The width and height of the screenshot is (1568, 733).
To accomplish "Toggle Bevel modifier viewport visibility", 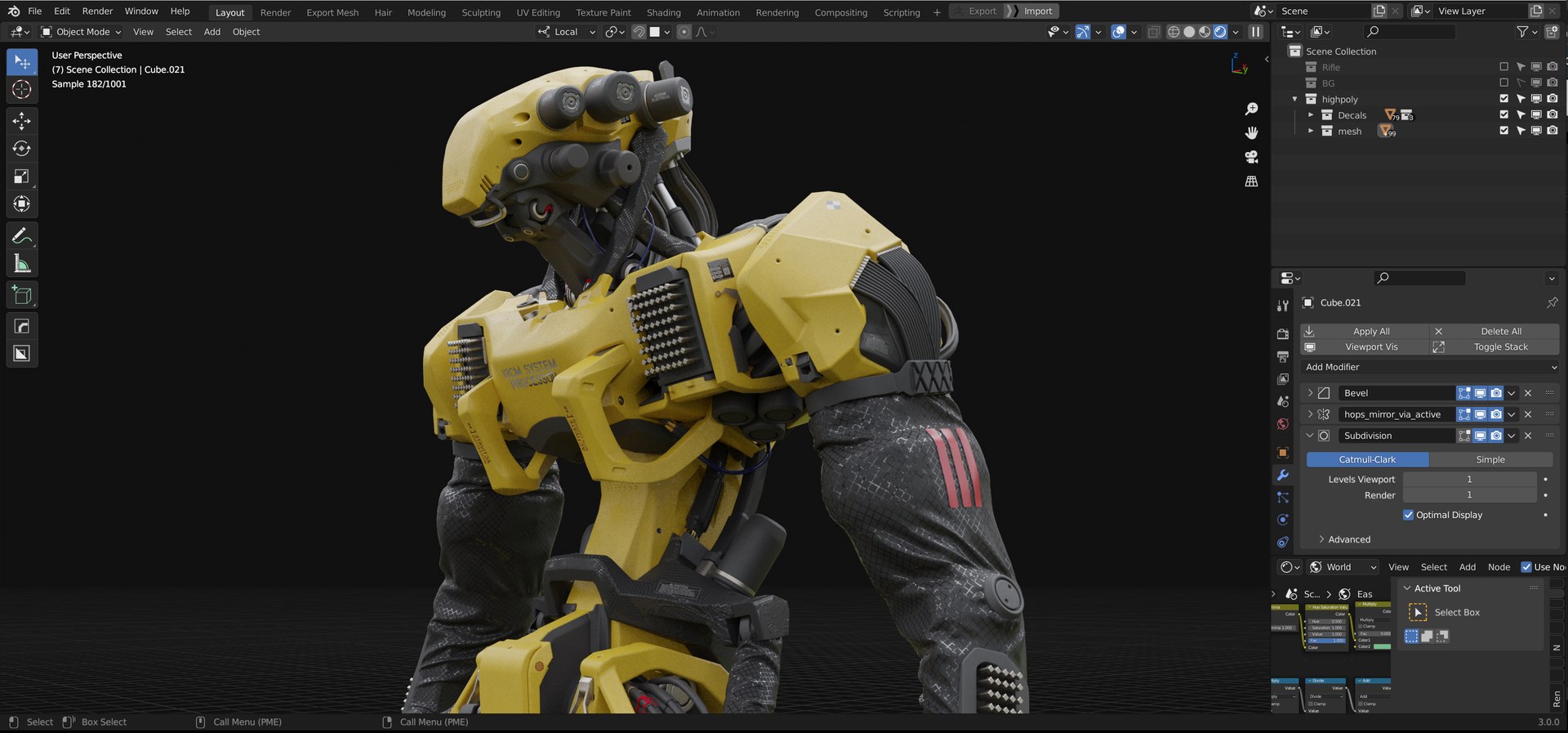I will coord(1480,393).
